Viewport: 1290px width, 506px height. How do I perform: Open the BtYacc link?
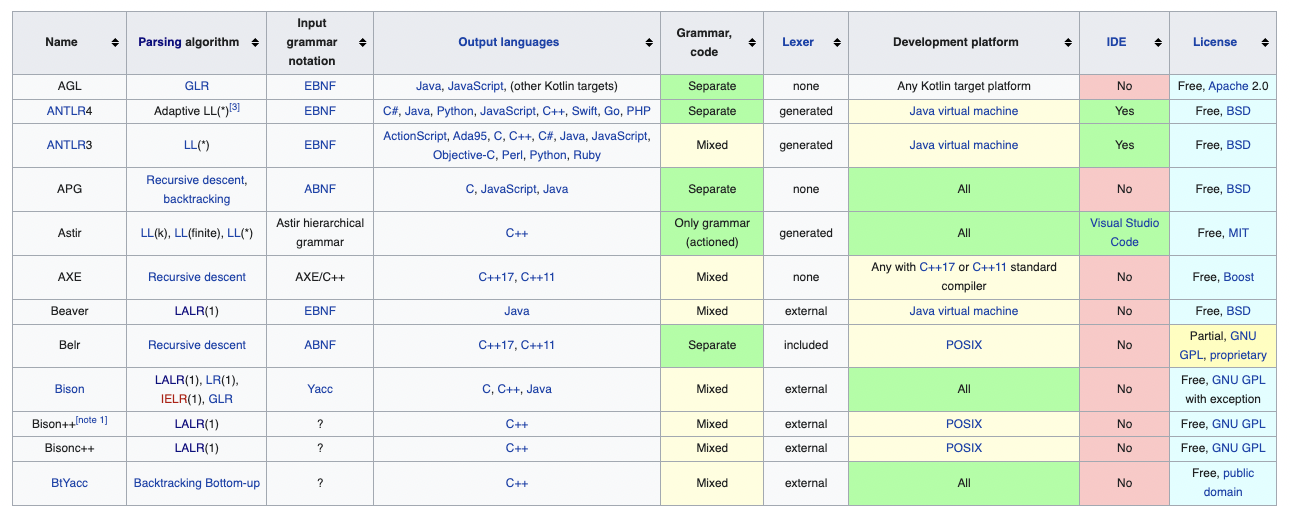(x=69, y=483)
